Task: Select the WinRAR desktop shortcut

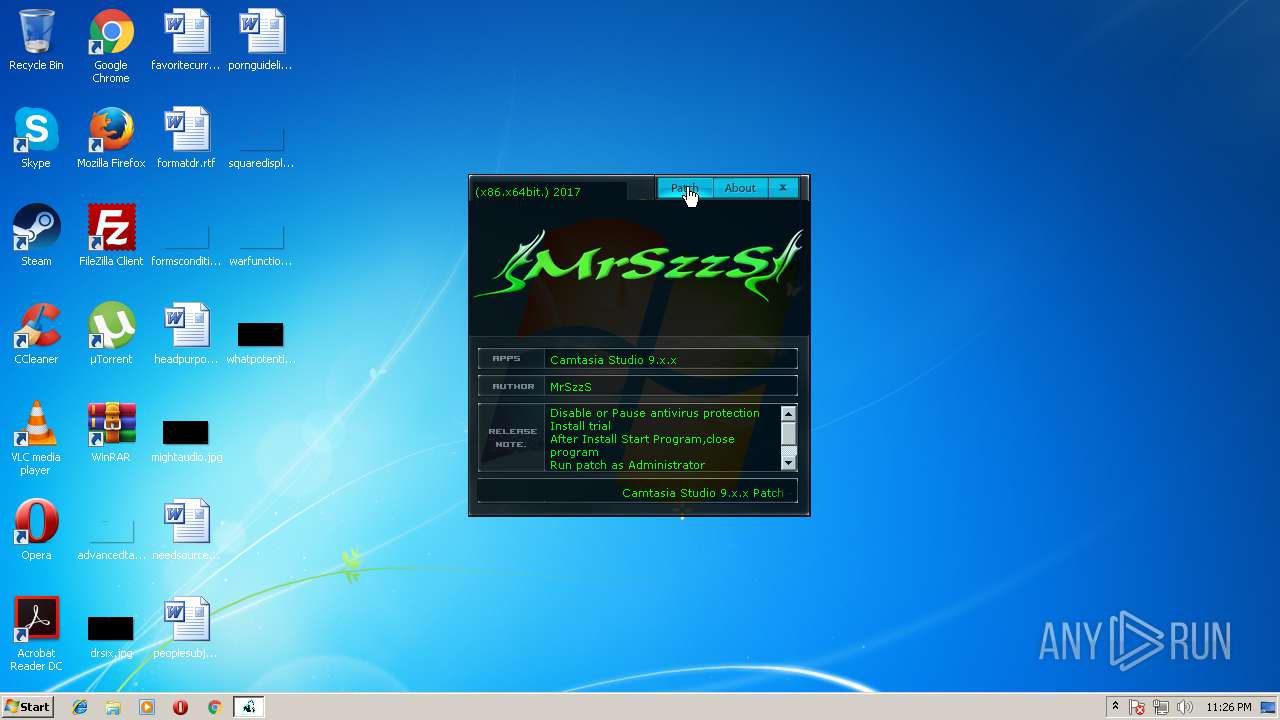Action: click(111, 432)
